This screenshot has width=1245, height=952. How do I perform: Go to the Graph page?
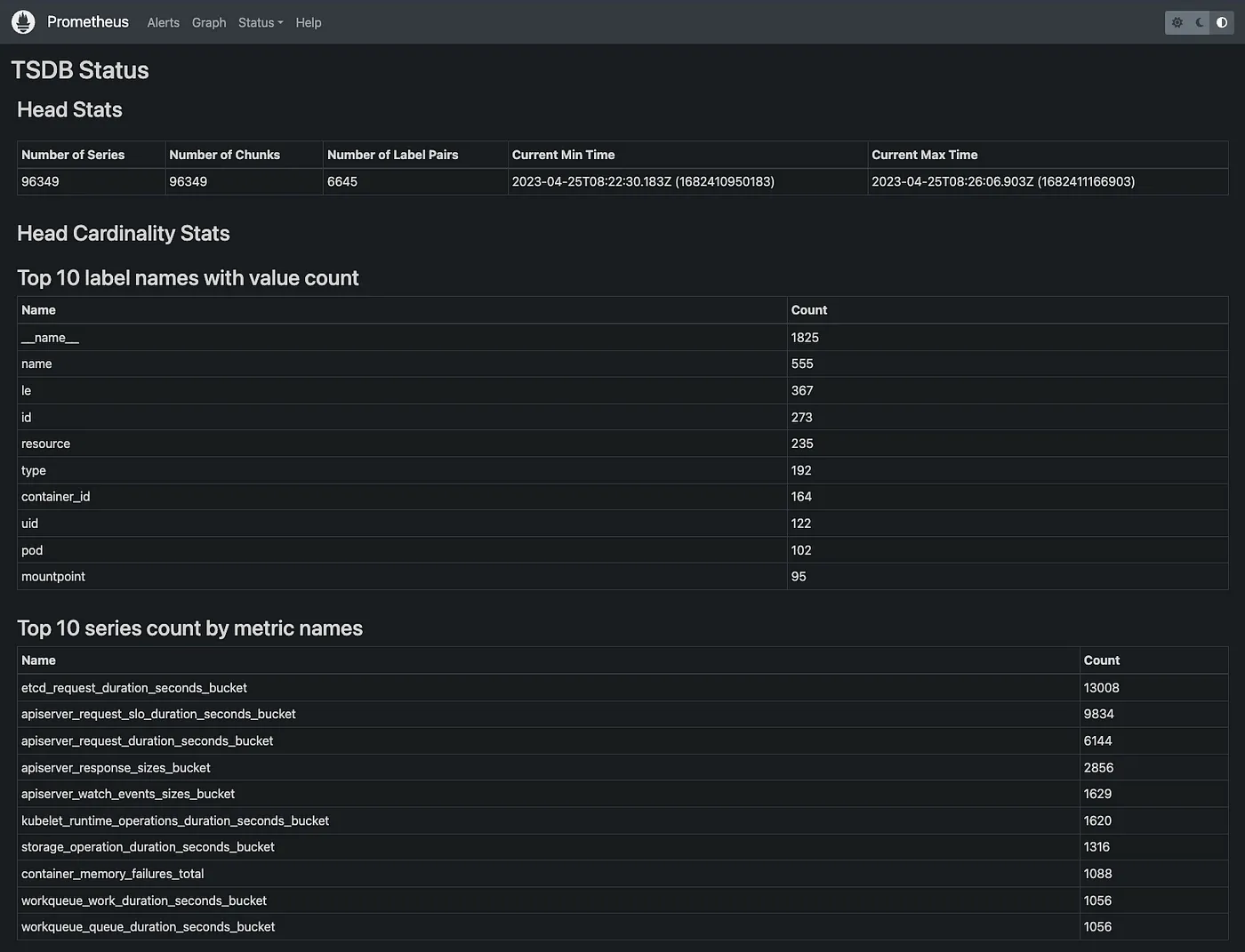coord(209,22)
